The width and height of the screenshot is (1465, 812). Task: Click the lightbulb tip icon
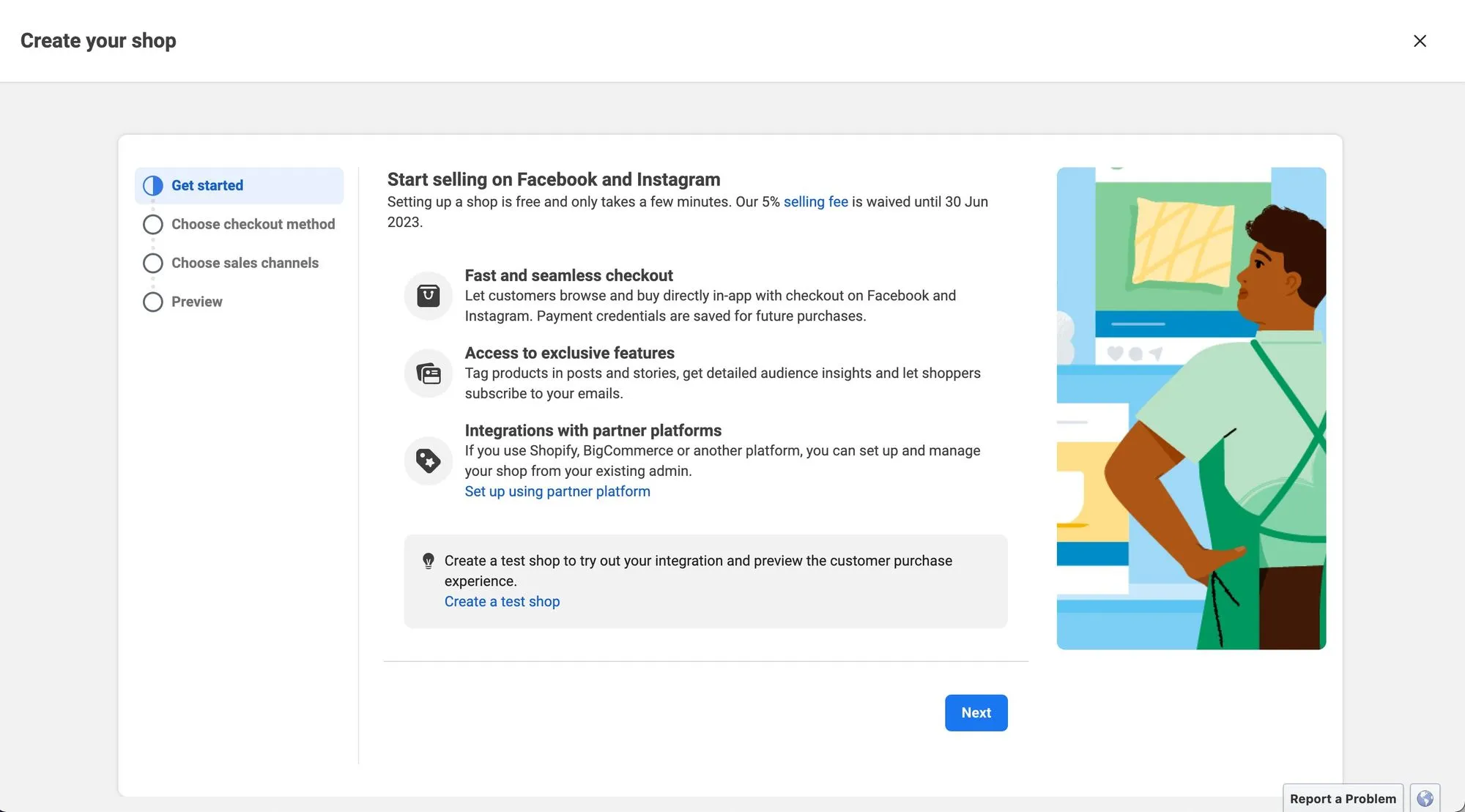pyautogui.click(x=429, y=561)
